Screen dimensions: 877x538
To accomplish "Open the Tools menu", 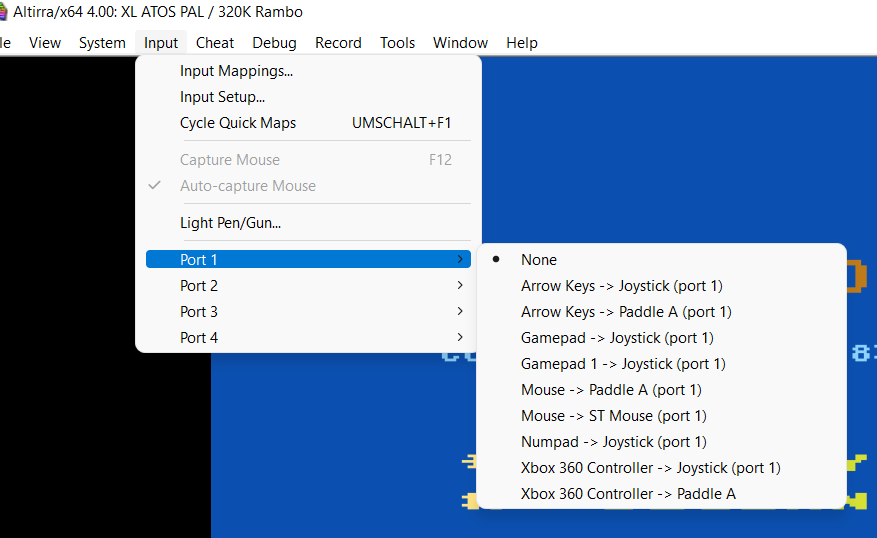I will [397, 43].
